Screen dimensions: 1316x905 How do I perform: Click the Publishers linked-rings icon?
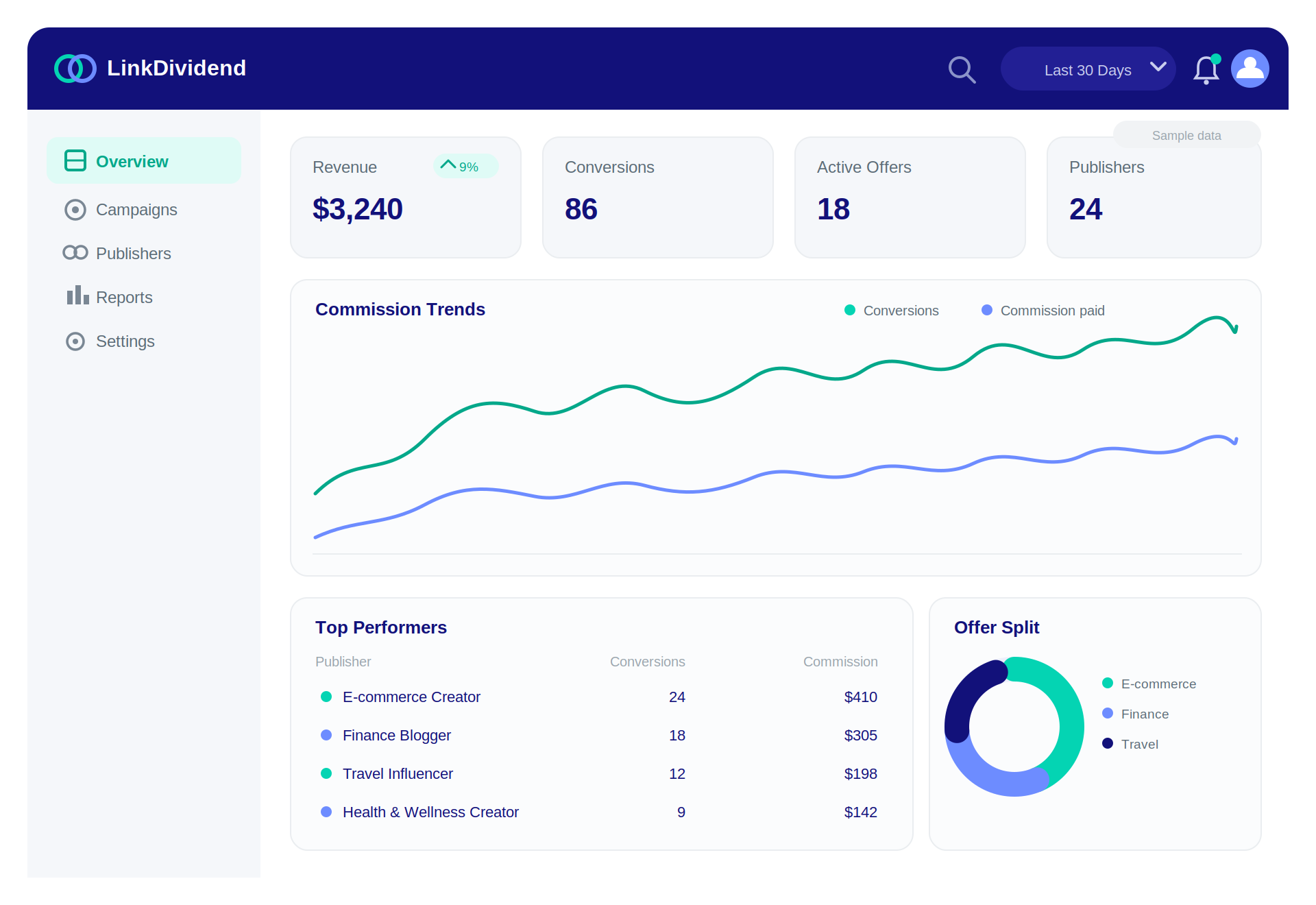[x=75, y=253]
